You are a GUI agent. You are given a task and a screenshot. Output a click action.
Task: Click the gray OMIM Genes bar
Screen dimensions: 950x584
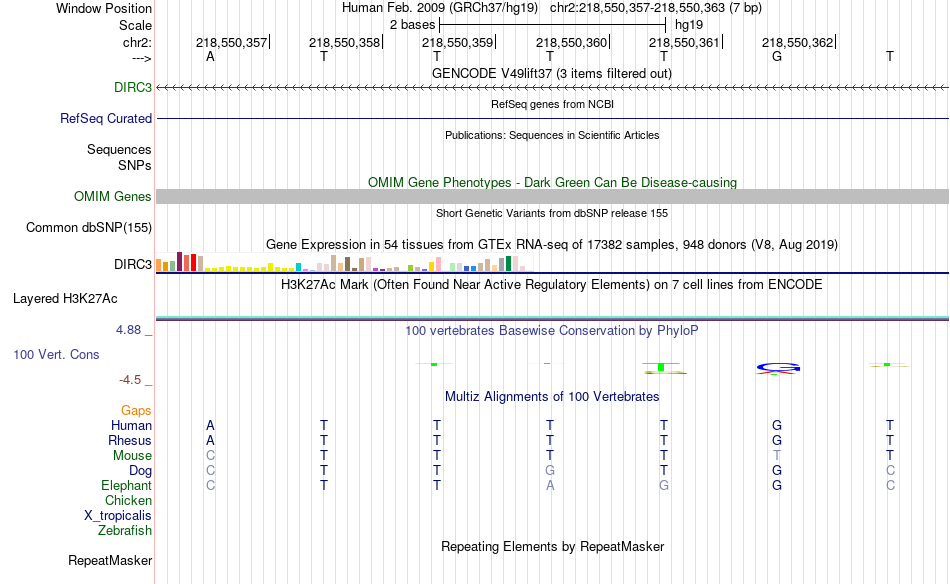(x=553, y=196)
